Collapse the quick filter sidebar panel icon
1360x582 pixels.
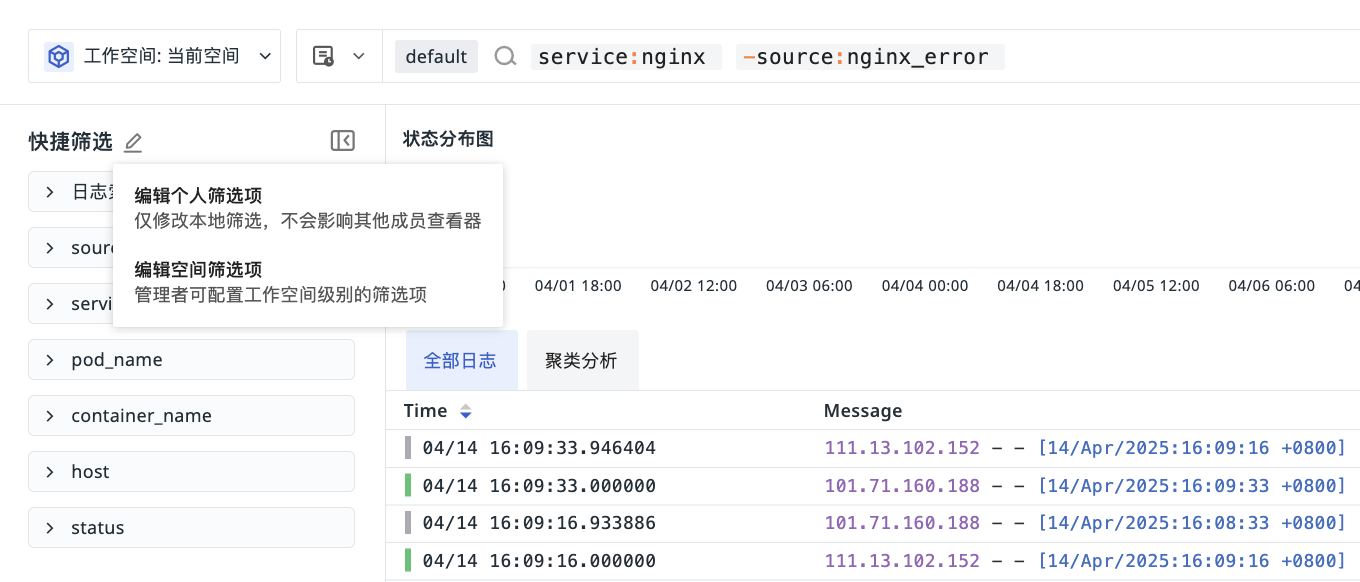pos(342,141)
